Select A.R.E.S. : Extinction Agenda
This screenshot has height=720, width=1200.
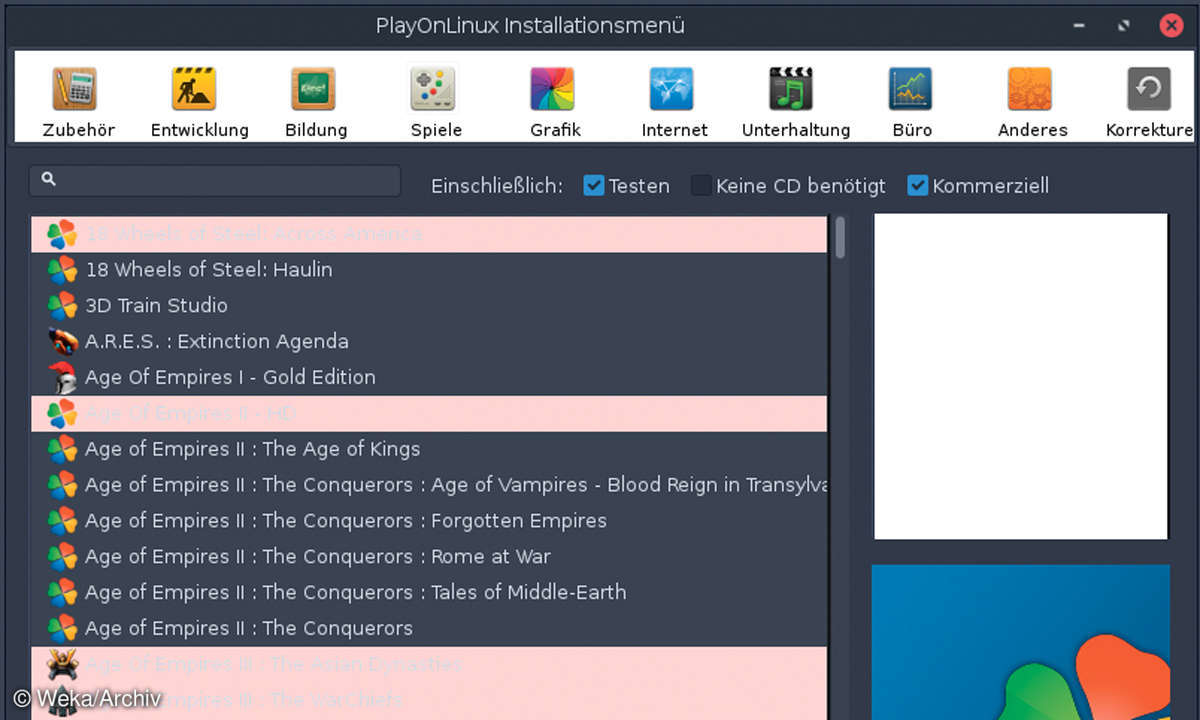tap(429, 342)
